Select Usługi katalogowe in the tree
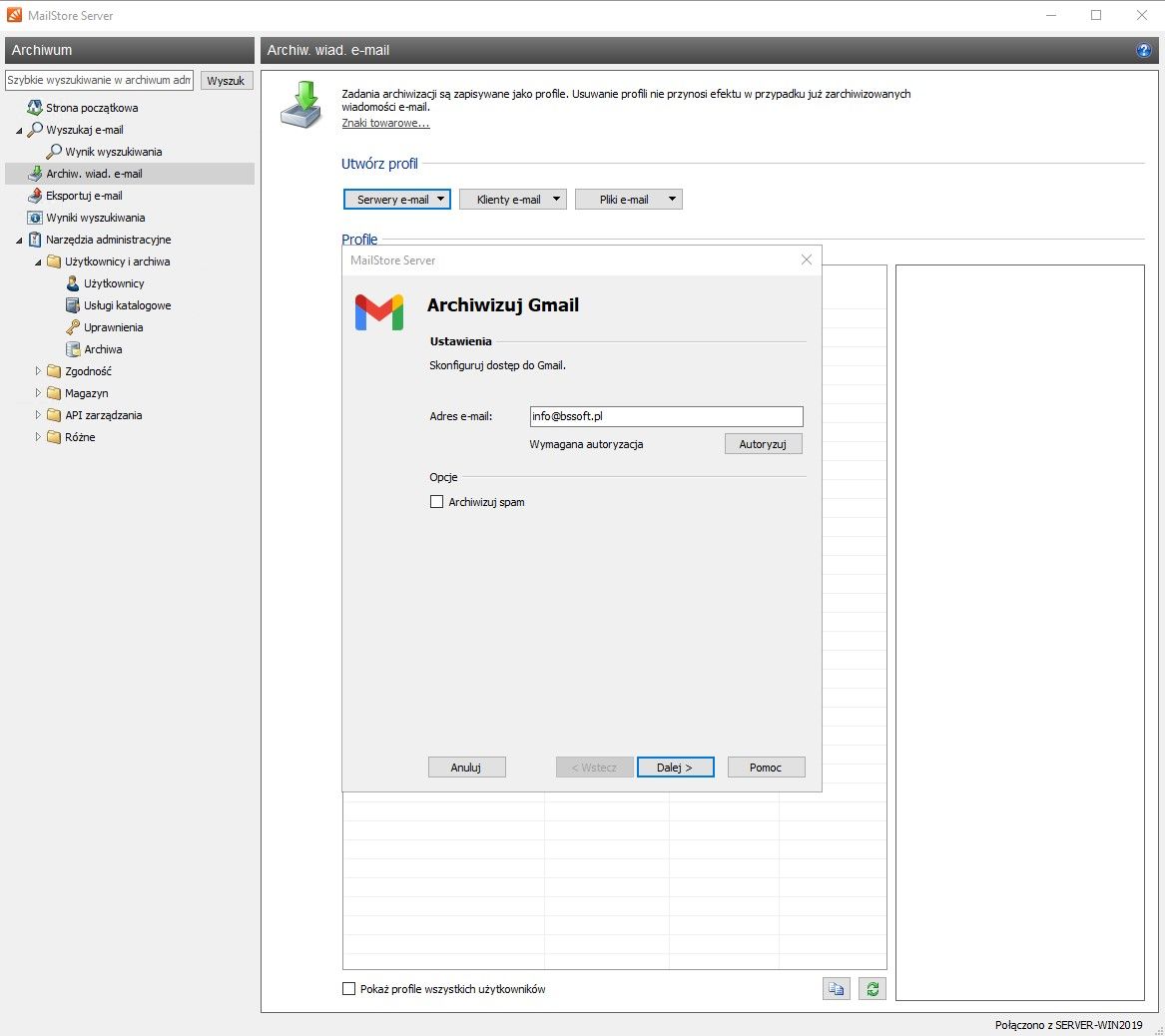The image size is (1165, 1036). [x=127, y=305]
